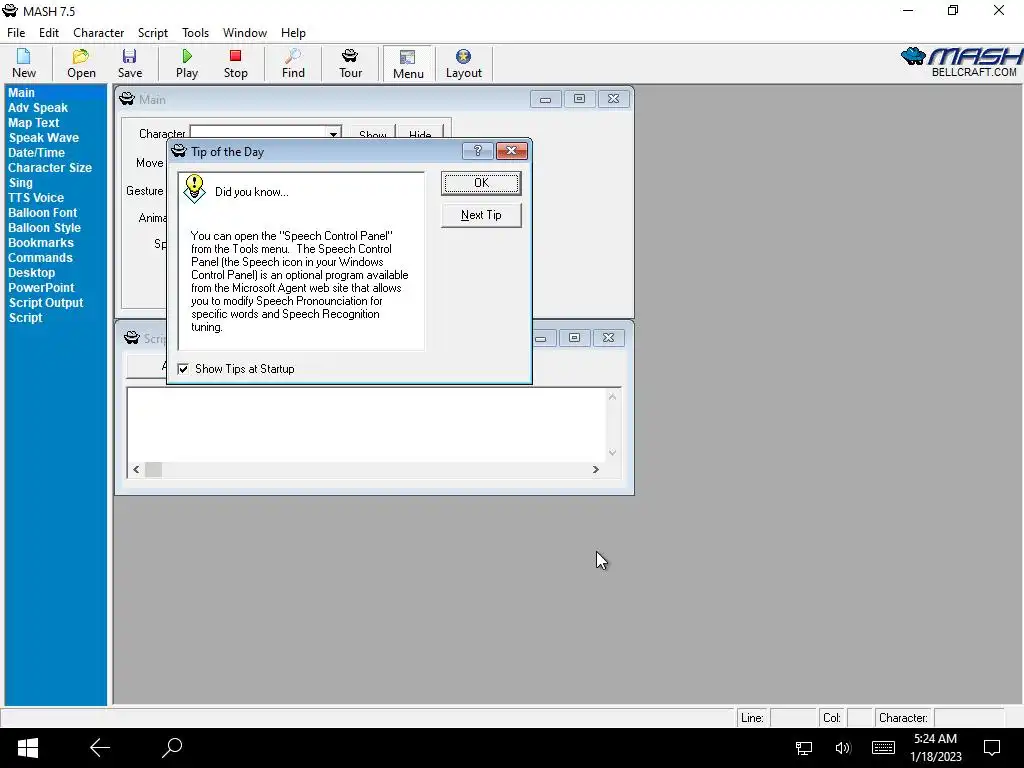The height and width of the screenshot is (768, 1024).
Task: Click the New toolbar icon
Action: (x=24, y=63)
